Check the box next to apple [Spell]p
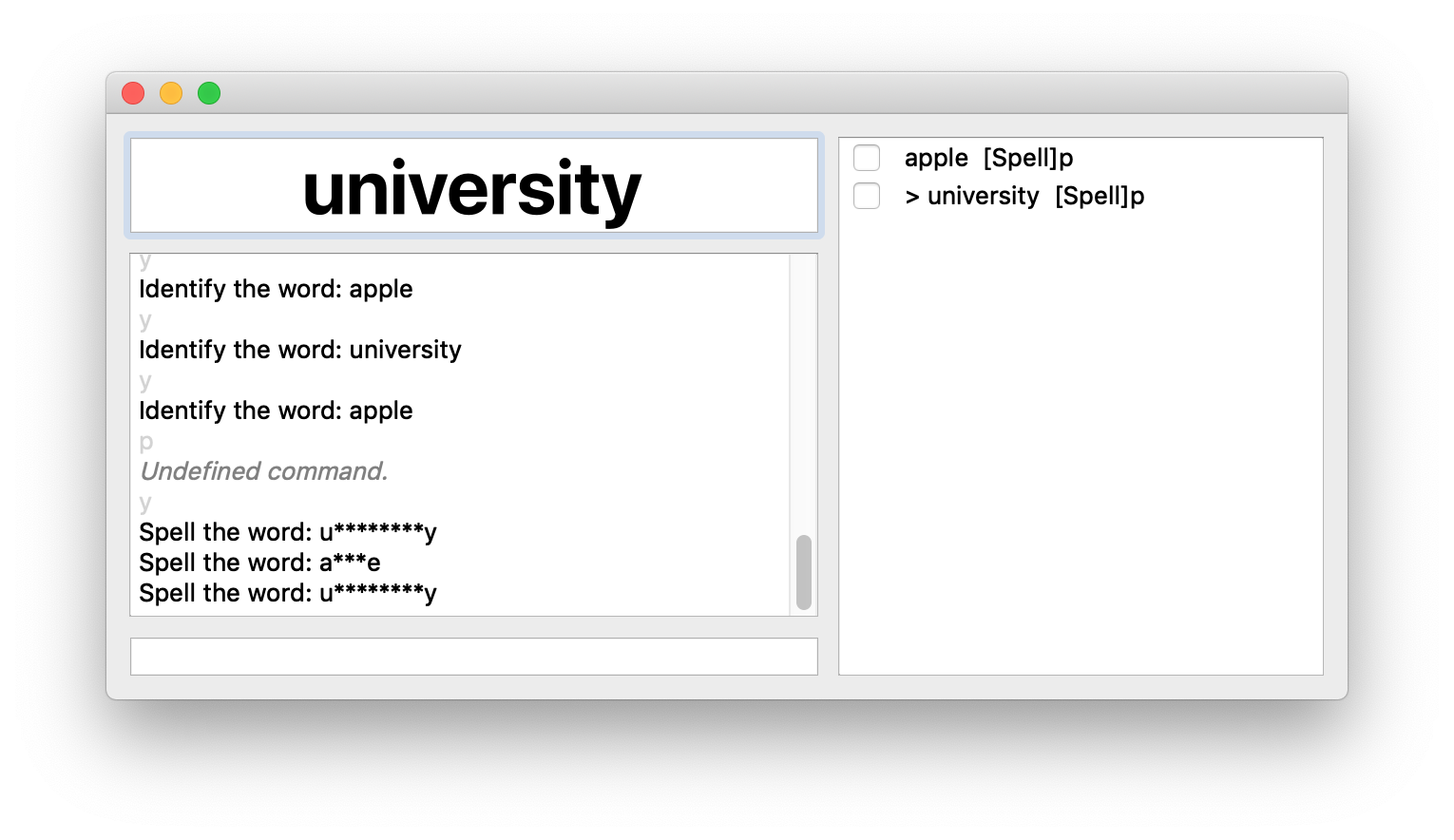The width and height of the screenshot is (1454, 840). point(867,158)
